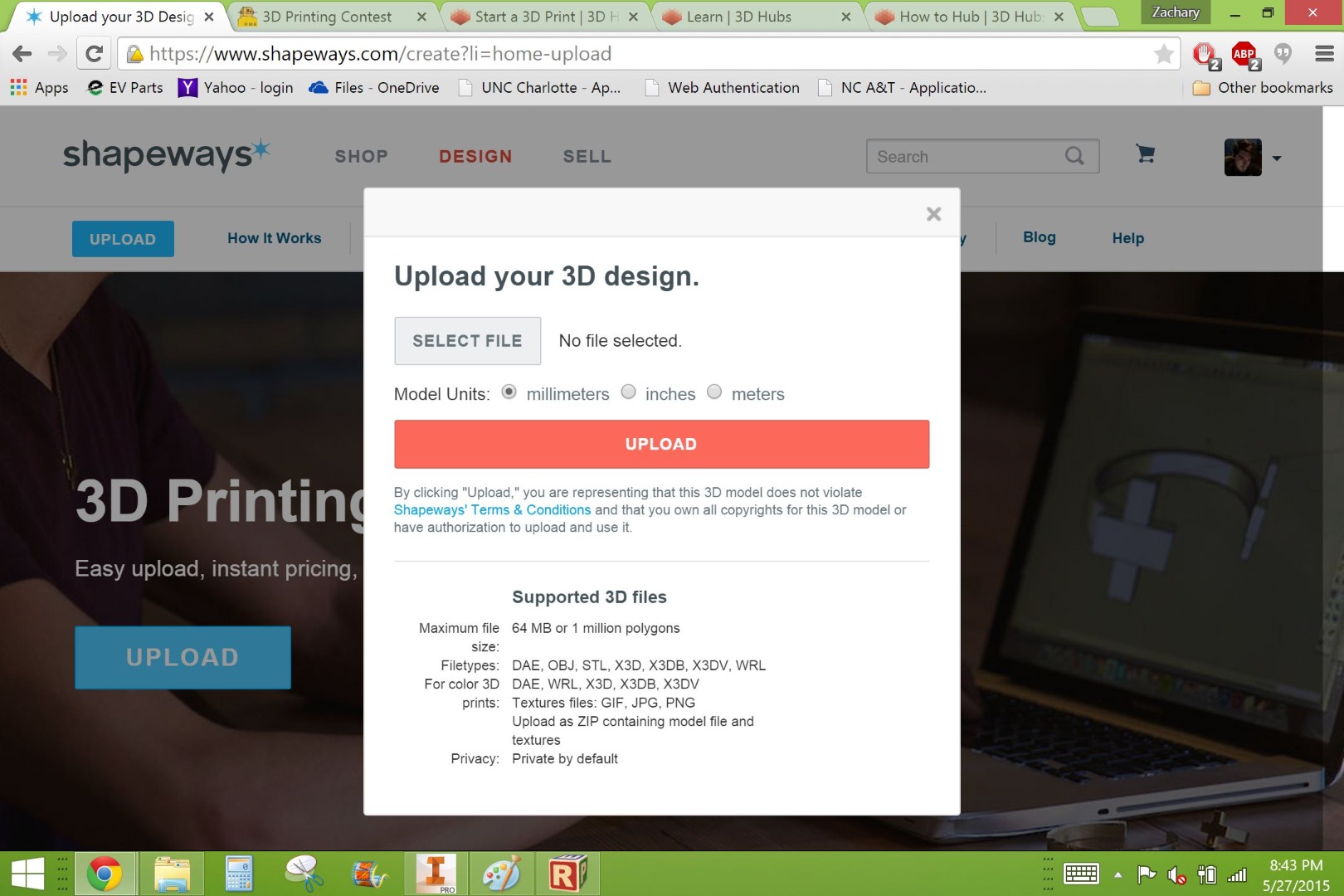Select inches as model units

pos(629,392)
